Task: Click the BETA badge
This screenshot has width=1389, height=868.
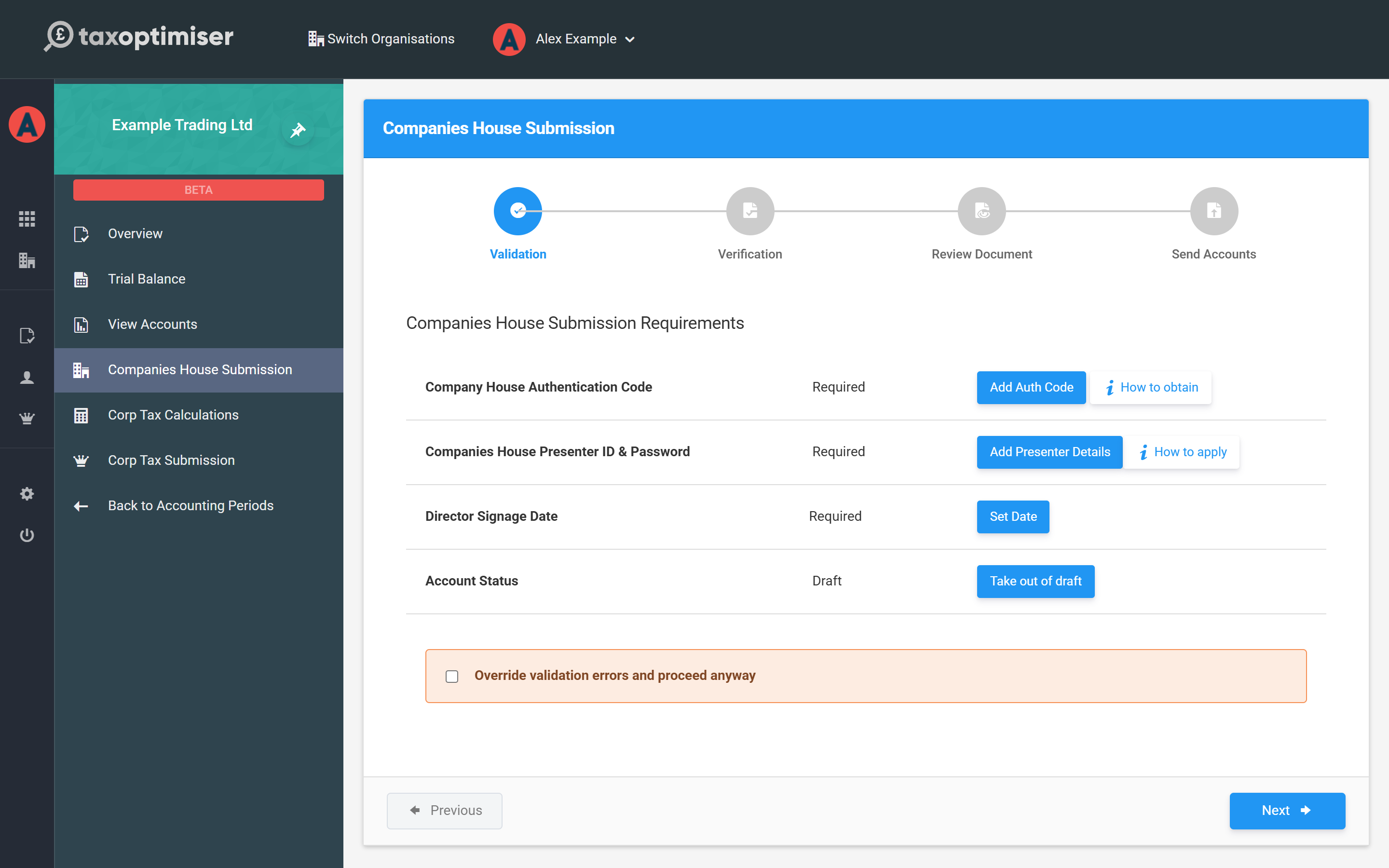Action: pos(199,190)
